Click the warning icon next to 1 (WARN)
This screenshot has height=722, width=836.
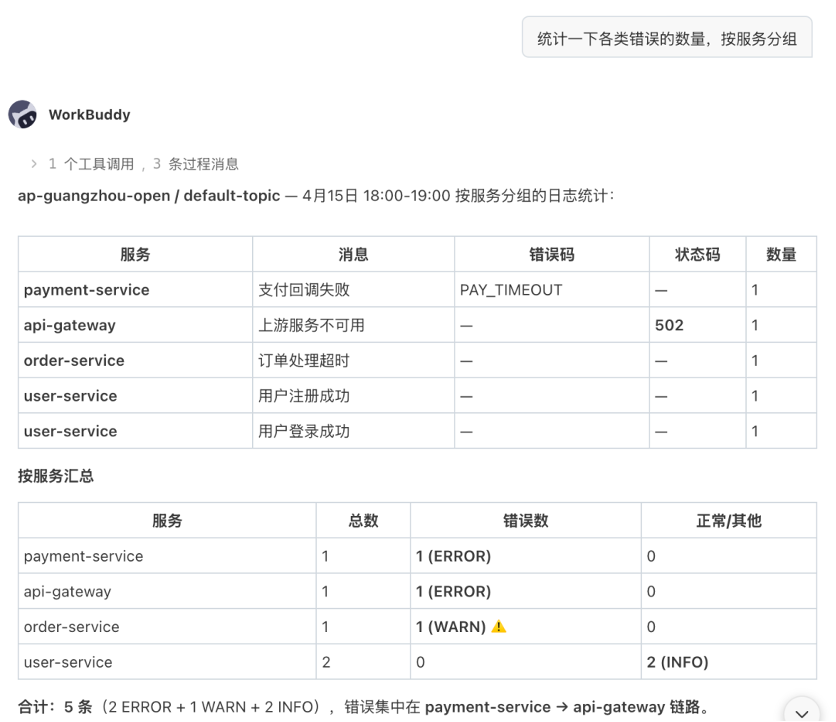(x=499, y=627)
